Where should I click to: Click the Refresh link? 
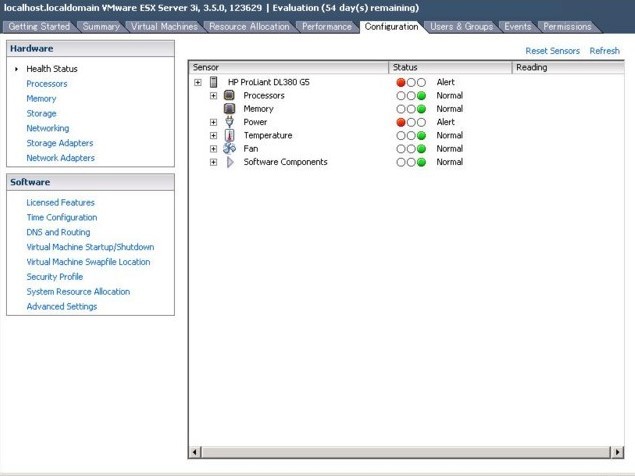[604, 51]
